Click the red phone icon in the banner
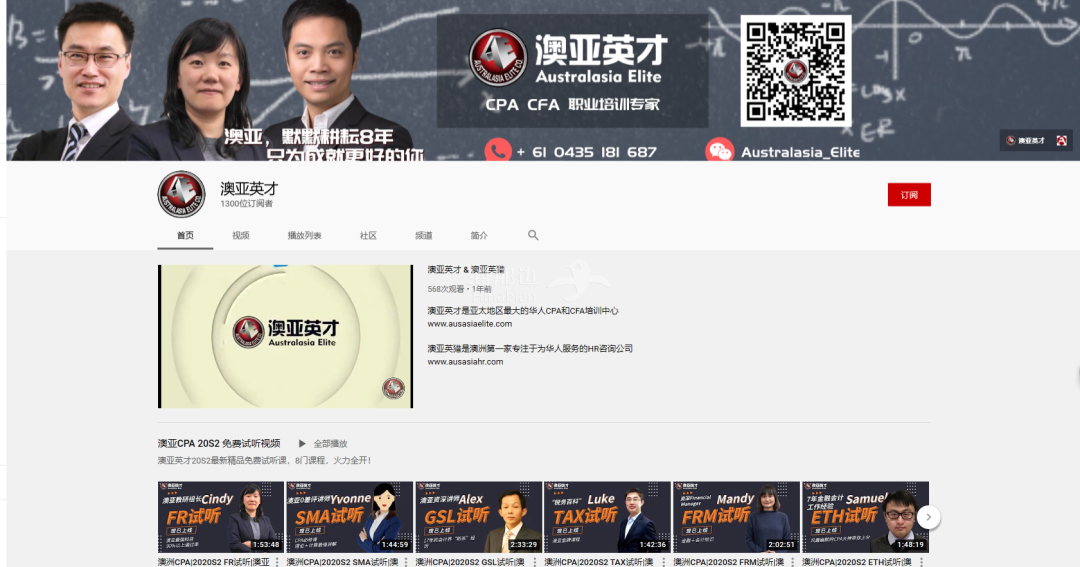 coord(498,150)
